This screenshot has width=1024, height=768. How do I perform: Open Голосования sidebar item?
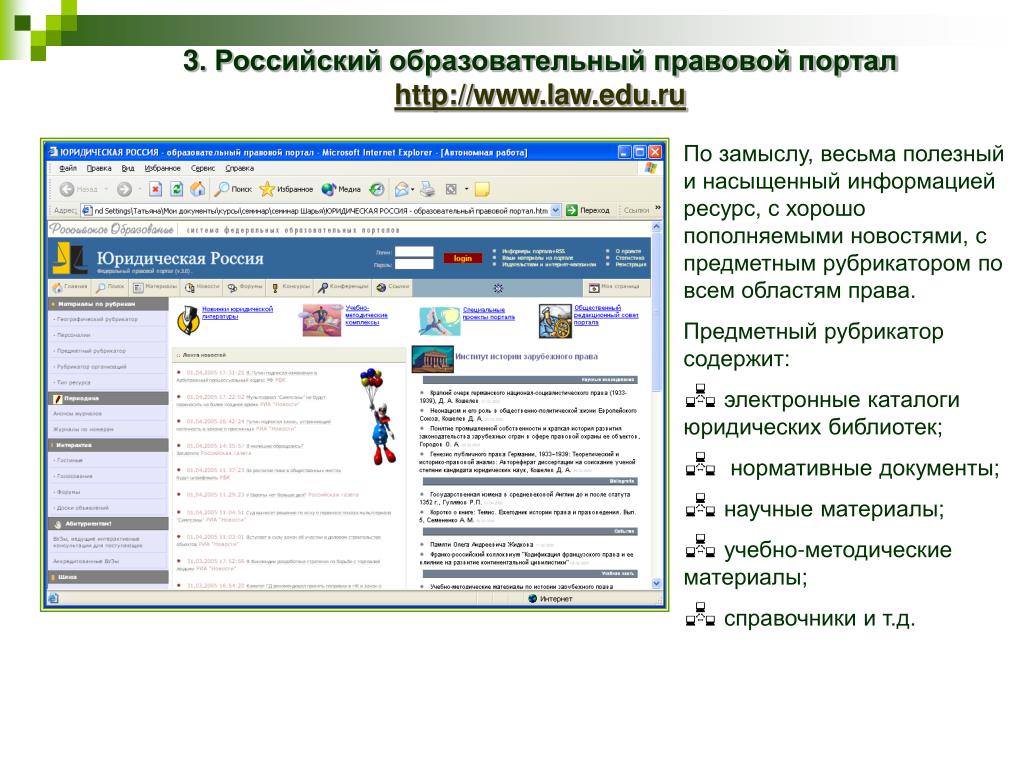pyautogui.click(x=74, y=477)
